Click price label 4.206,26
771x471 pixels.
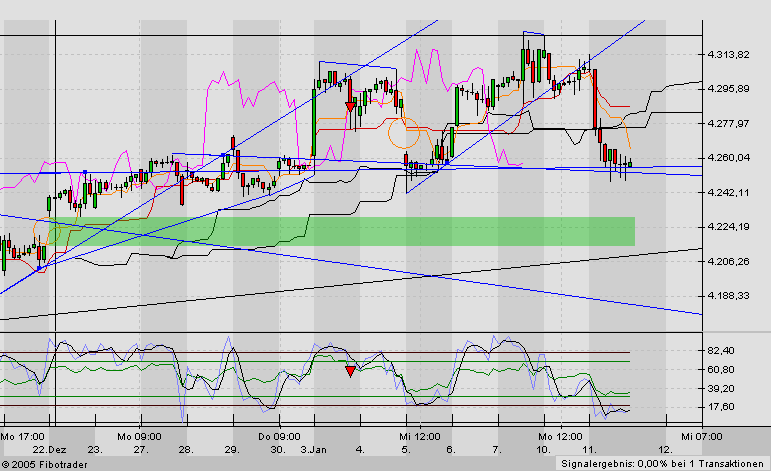[728, 262]
